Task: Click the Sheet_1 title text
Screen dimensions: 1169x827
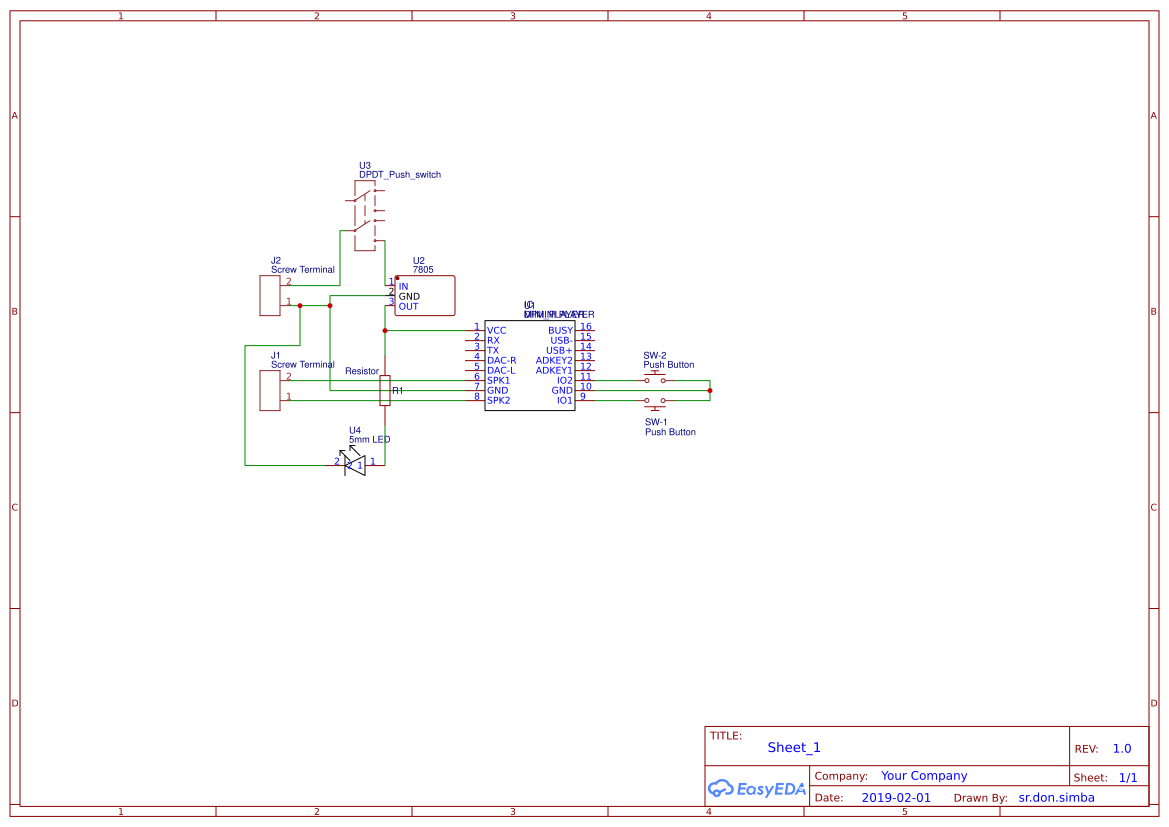Action: point(793,747)
